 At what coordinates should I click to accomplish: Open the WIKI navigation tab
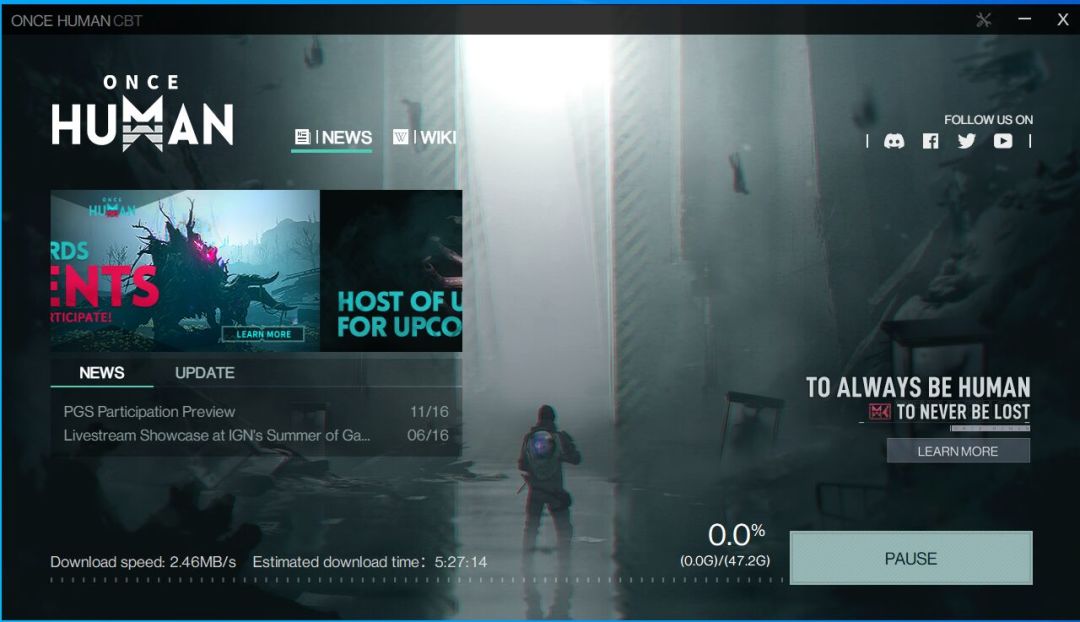click(424, 137)
